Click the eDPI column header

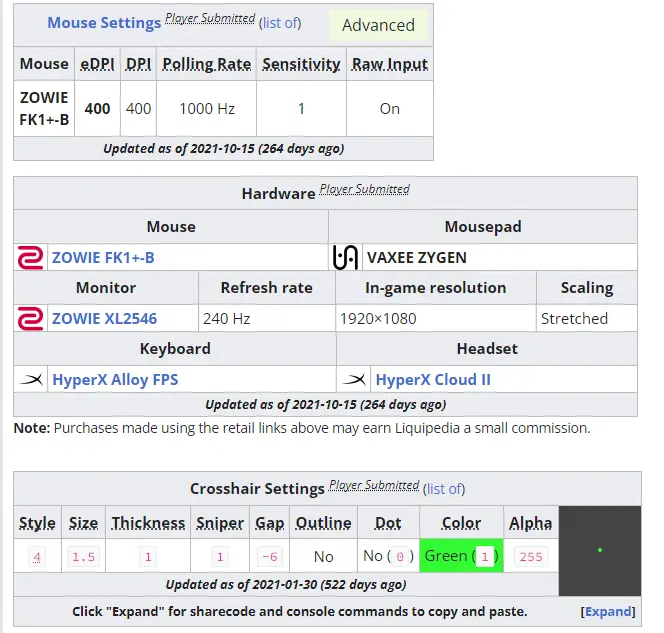(97, 64)
